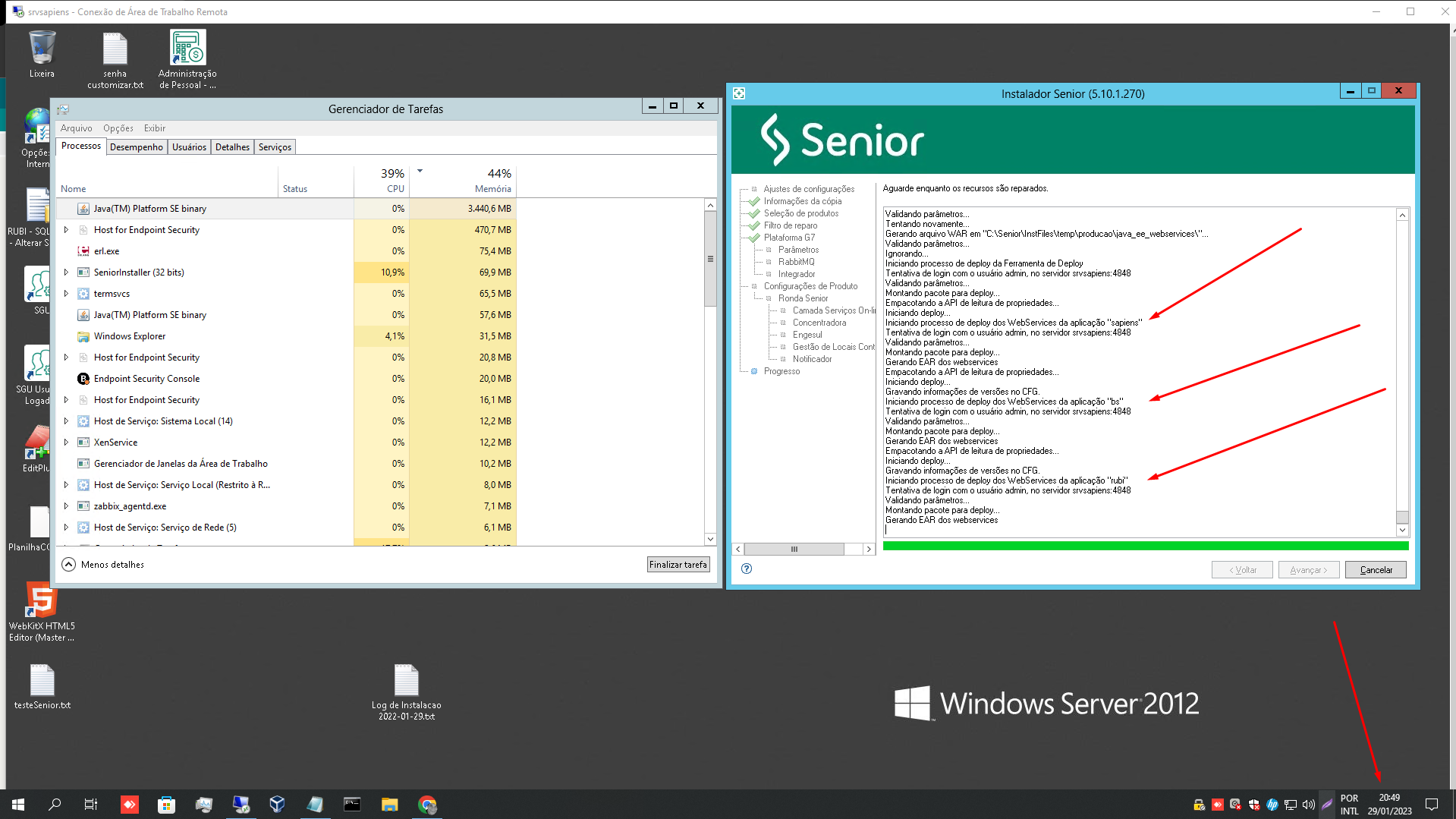Switch to the Serviços tab
Viewport: 1456px width, 819px height.
pyautogui.click(x=275, y=147)
